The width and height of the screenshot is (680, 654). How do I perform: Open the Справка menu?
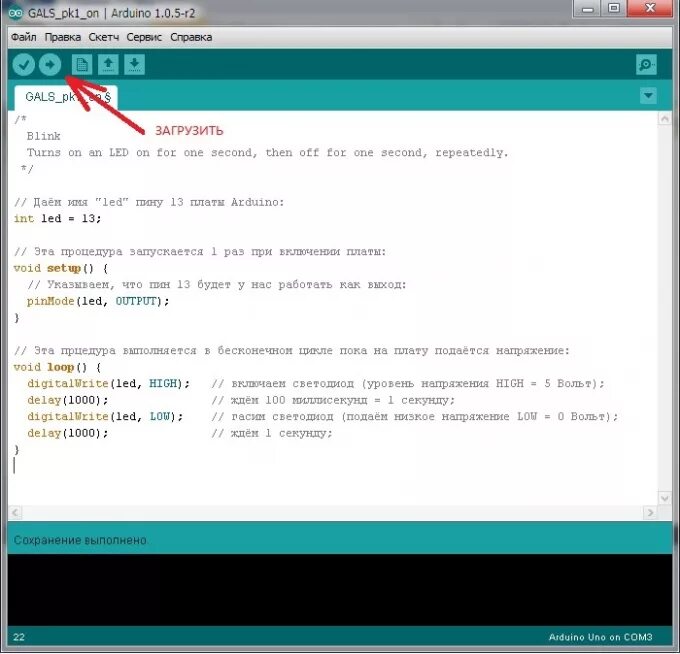pyautogui.click(x=191, y=37)
